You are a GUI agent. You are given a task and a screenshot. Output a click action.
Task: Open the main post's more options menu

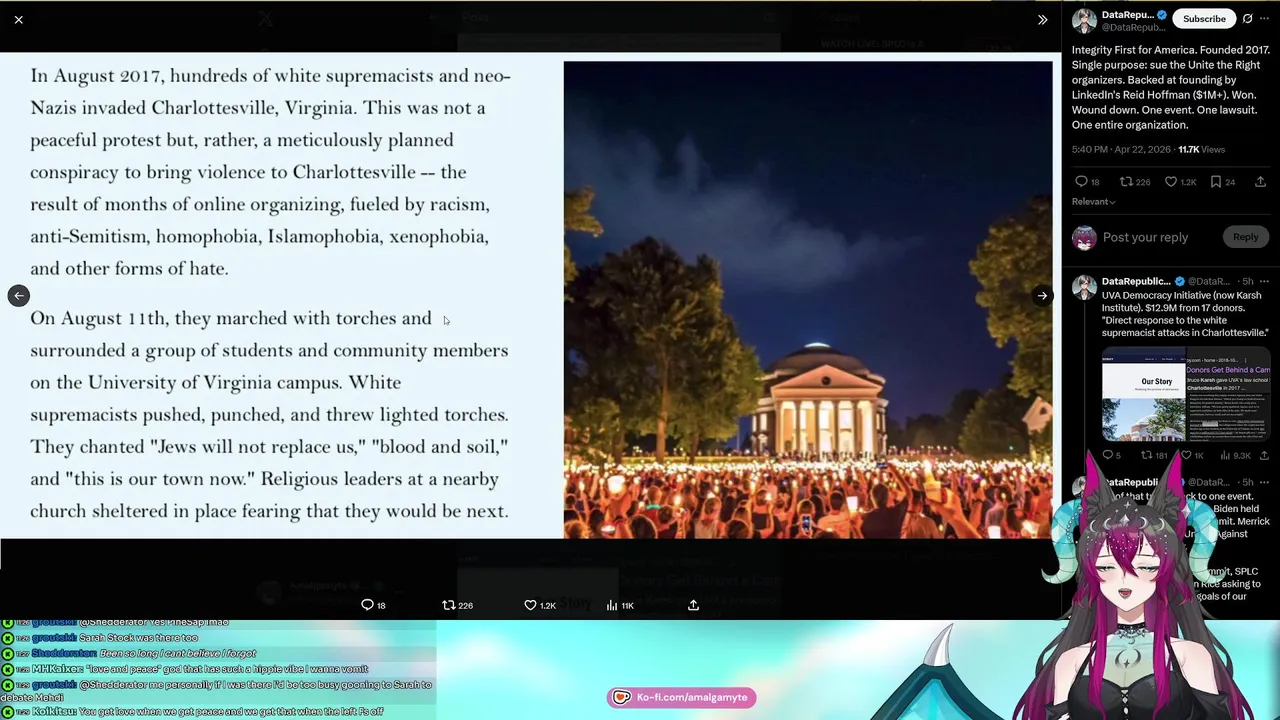[1266, 18]
